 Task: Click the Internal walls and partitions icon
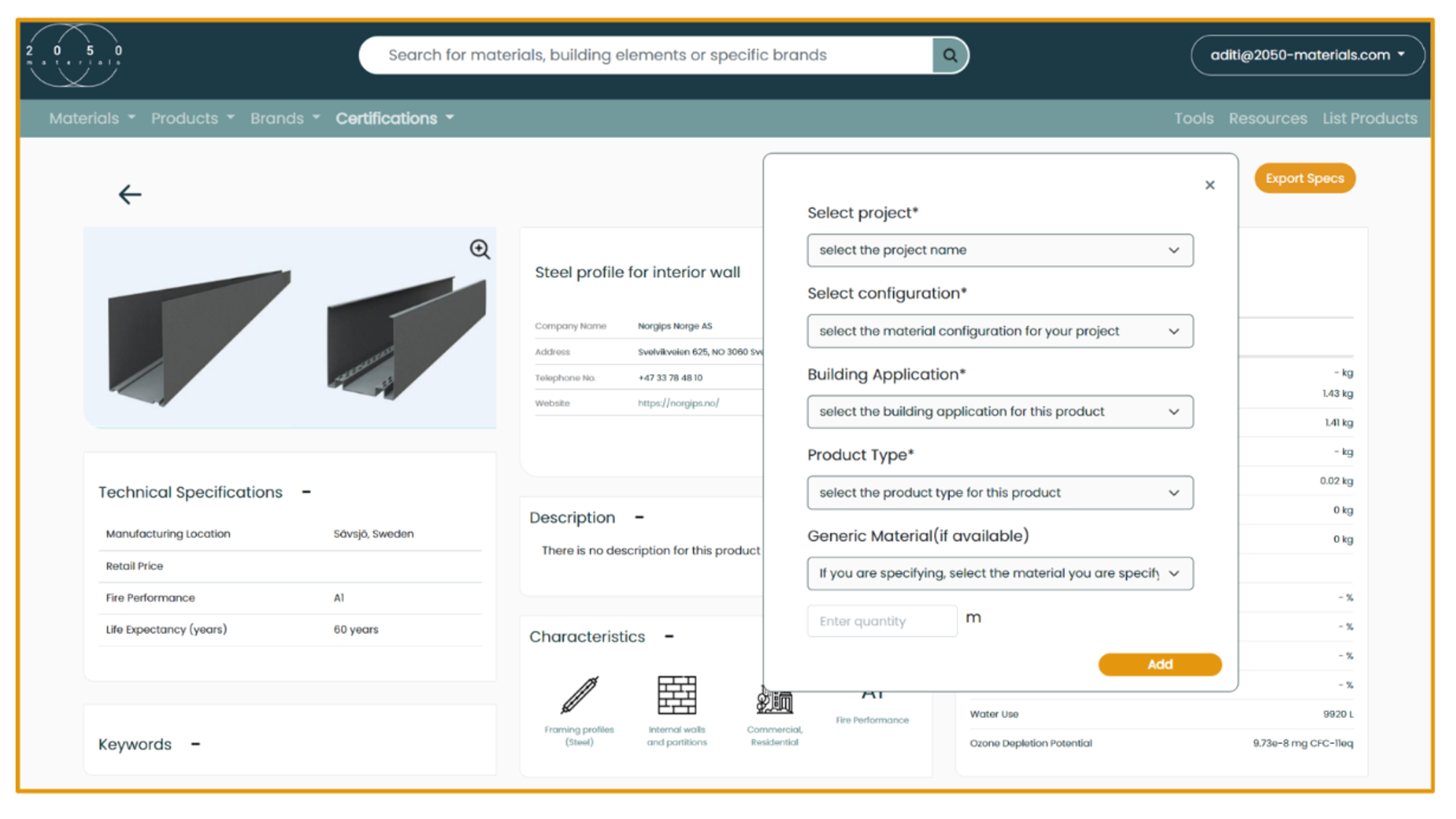click(676, 695)
